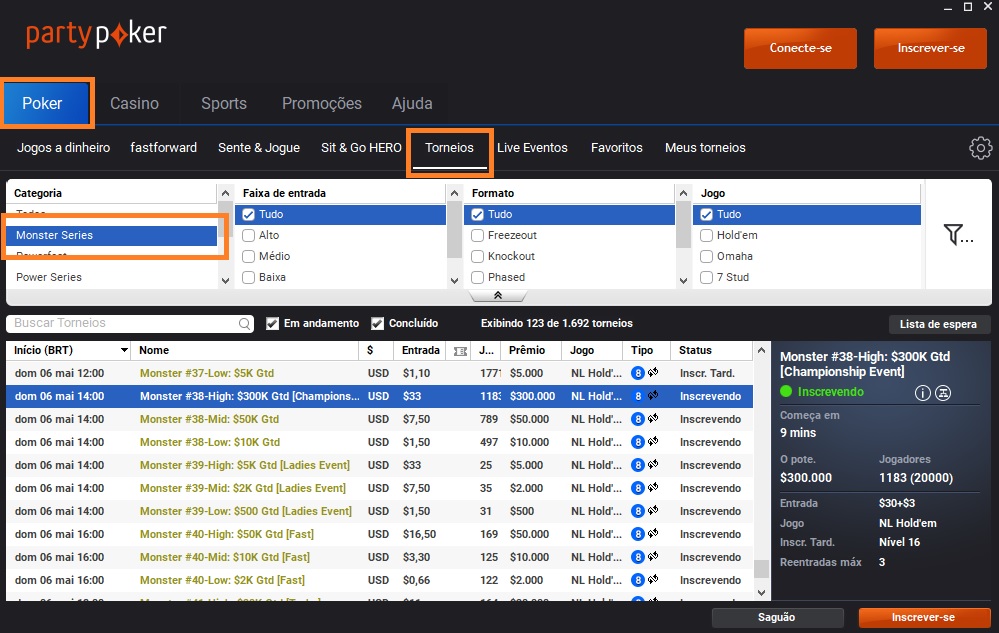
Task: Check the Alto buy-in filter
Action: tap(248, 236)
